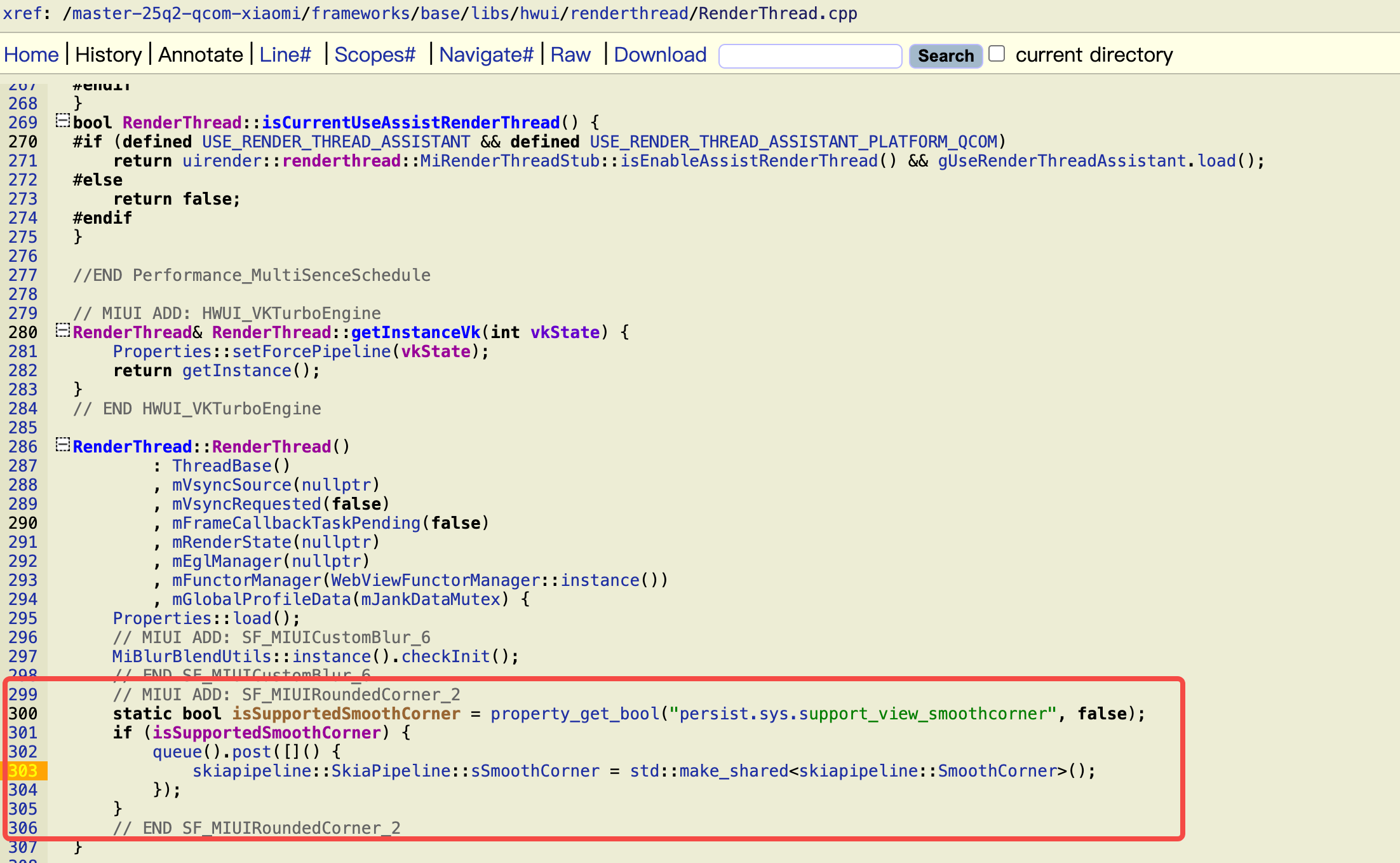Toggle Scopes# display
This screenshot has height=863, width=1400.
375,55
